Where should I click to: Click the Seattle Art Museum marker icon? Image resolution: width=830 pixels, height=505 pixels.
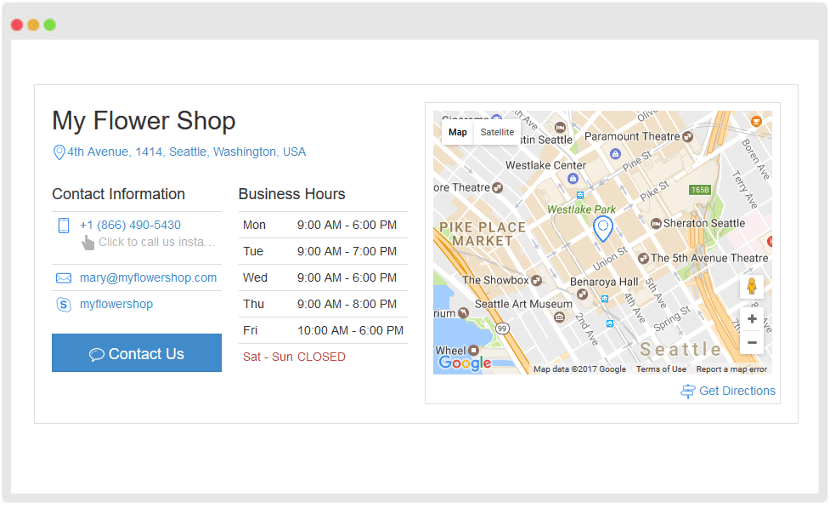pos(559,317)
